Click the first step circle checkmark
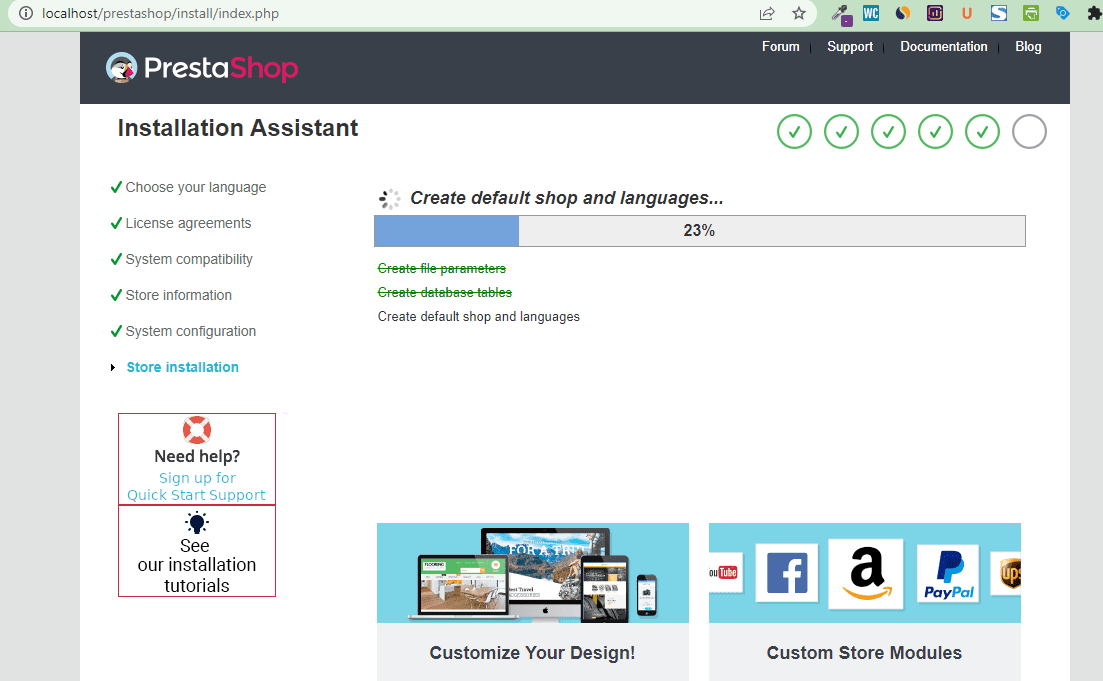 (x=794, y=132)
